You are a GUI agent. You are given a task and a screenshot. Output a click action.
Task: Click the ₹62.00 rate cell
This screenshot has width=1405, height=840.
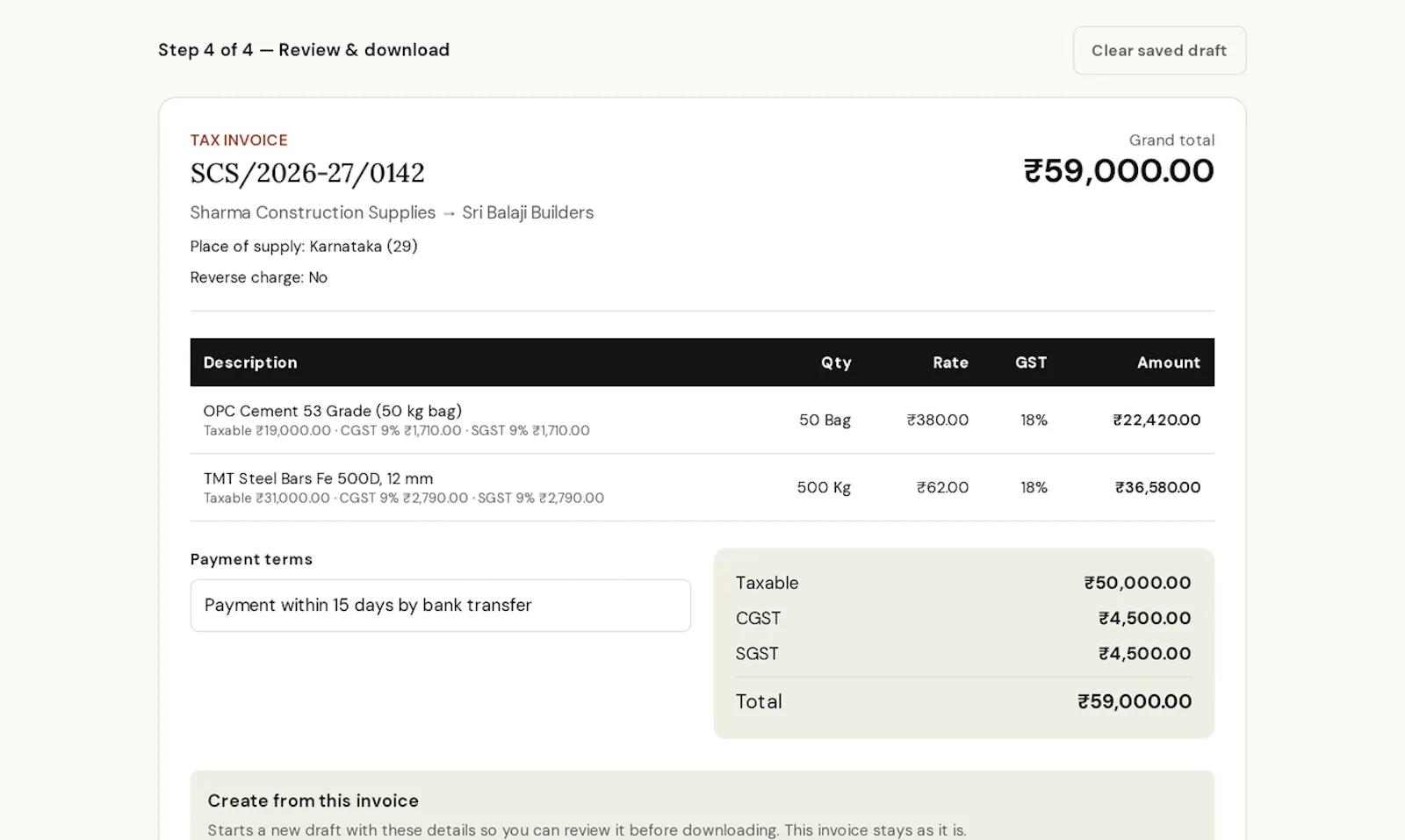click(942, 487)
